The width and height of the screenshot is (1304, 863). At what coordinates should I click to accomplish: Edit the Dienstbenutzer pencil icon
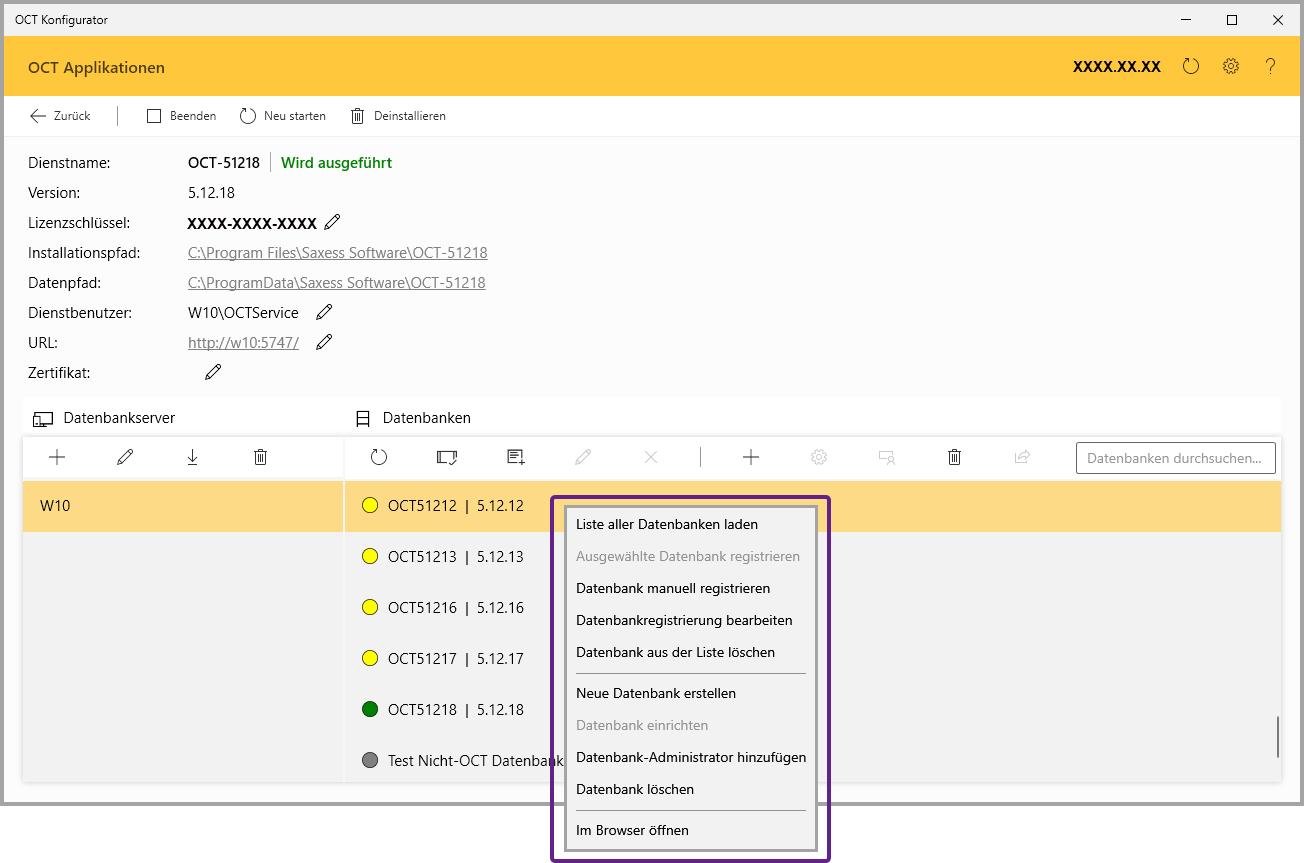point(324,312)
